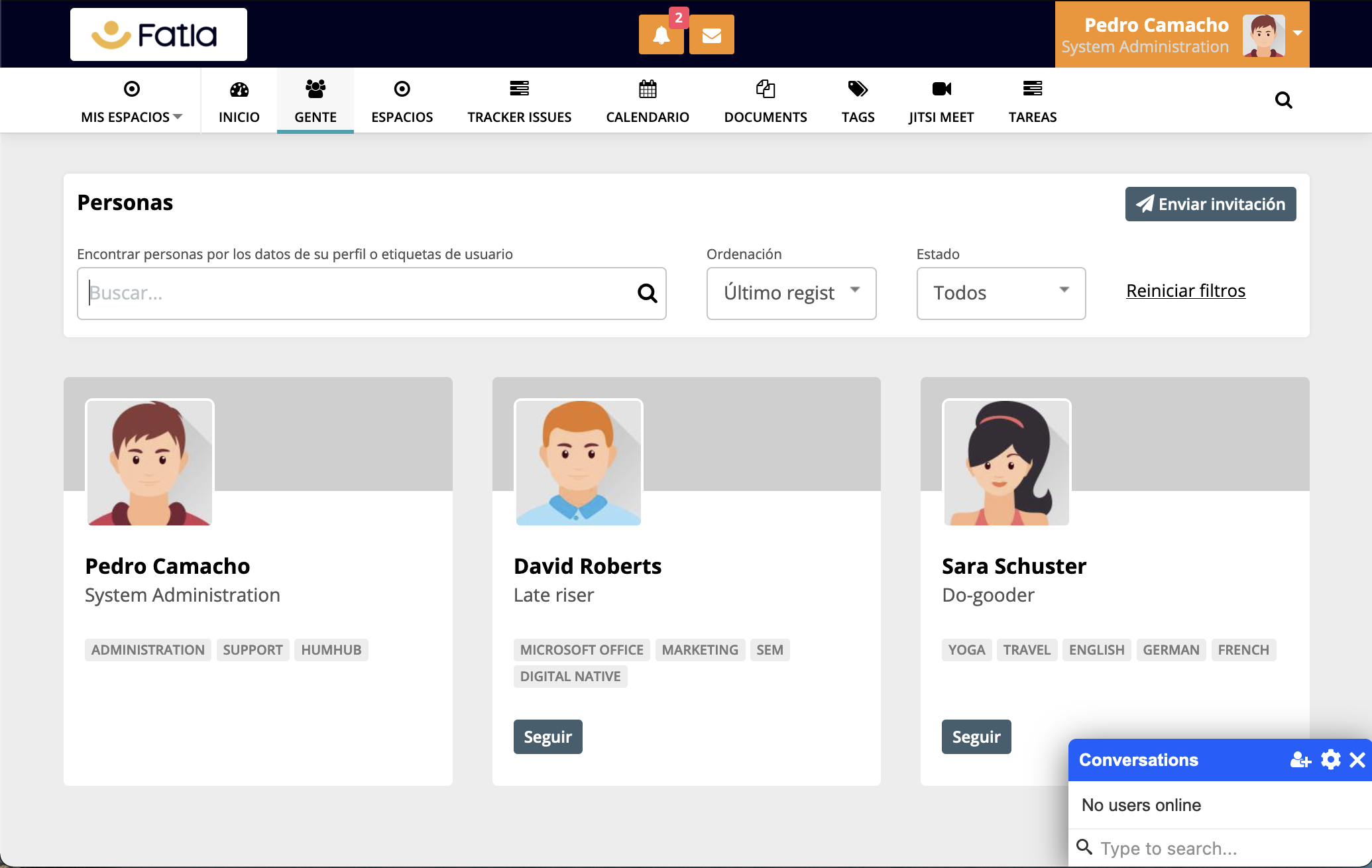This screenshot has width=1372, height=868.
Task: Expand the Pedro Camacho account menu
Action: click(1298, 33)
